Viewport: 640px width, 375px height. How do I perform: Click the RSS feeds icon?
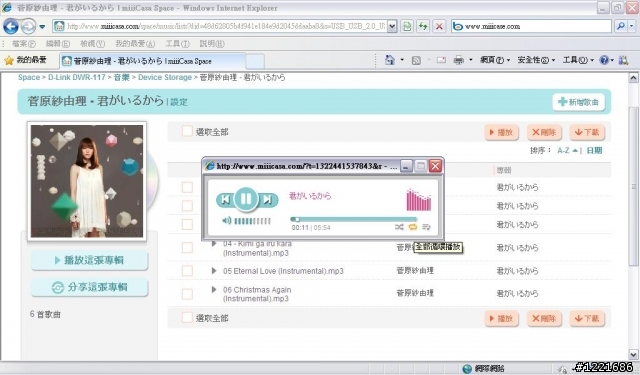tap(416, 60)
